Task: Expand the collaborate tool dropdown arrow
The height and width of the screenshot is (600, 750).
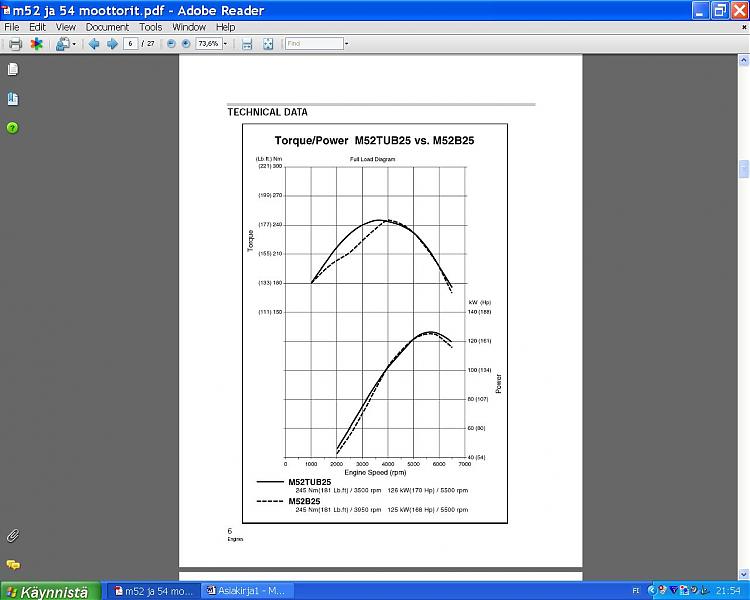Action: click(74, 44)
